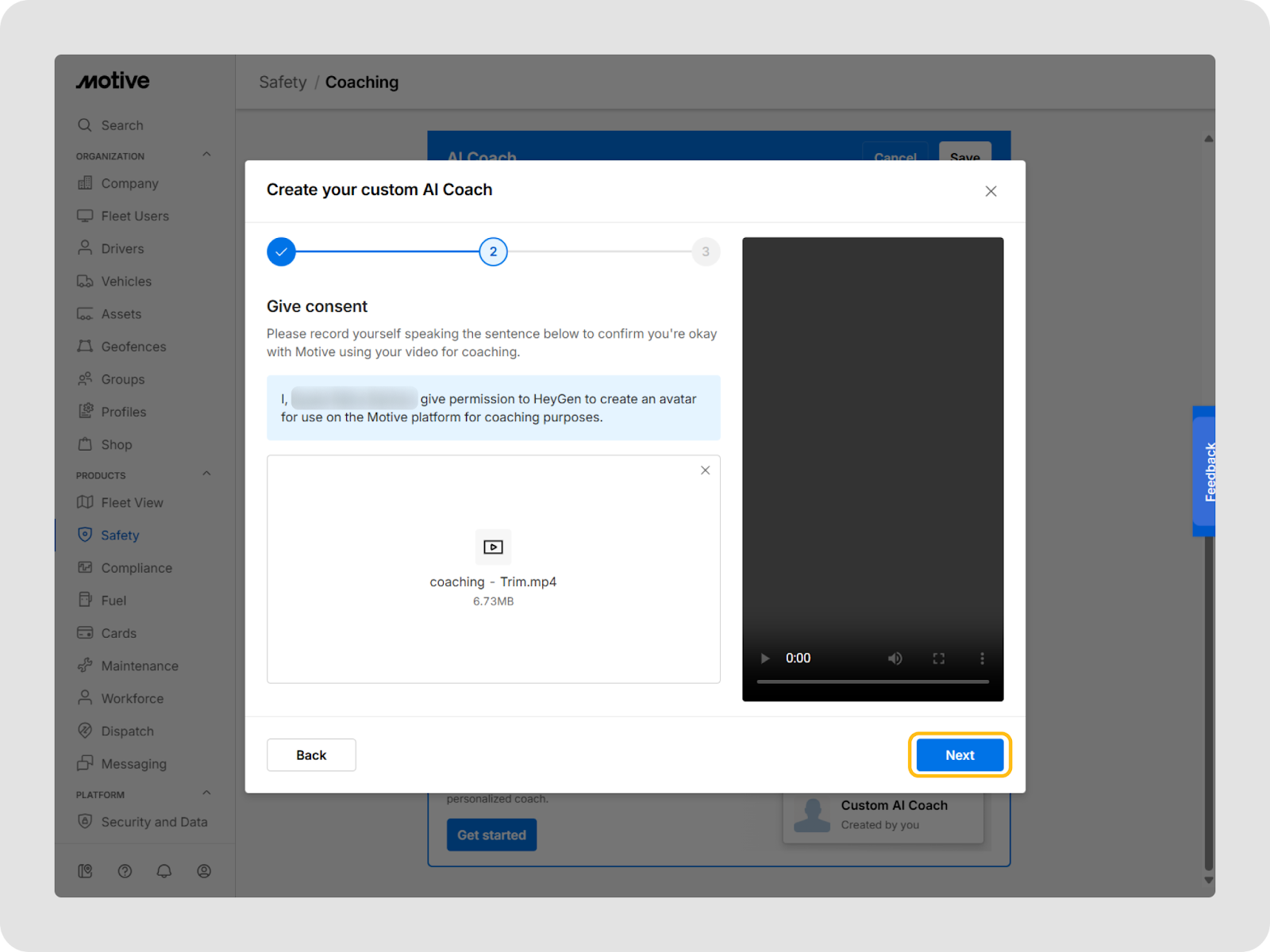Image resolution: width=1270 pixels, height=952 pixels.
Task: Collapse the Organization section
Action: click(x=206, y=155)
